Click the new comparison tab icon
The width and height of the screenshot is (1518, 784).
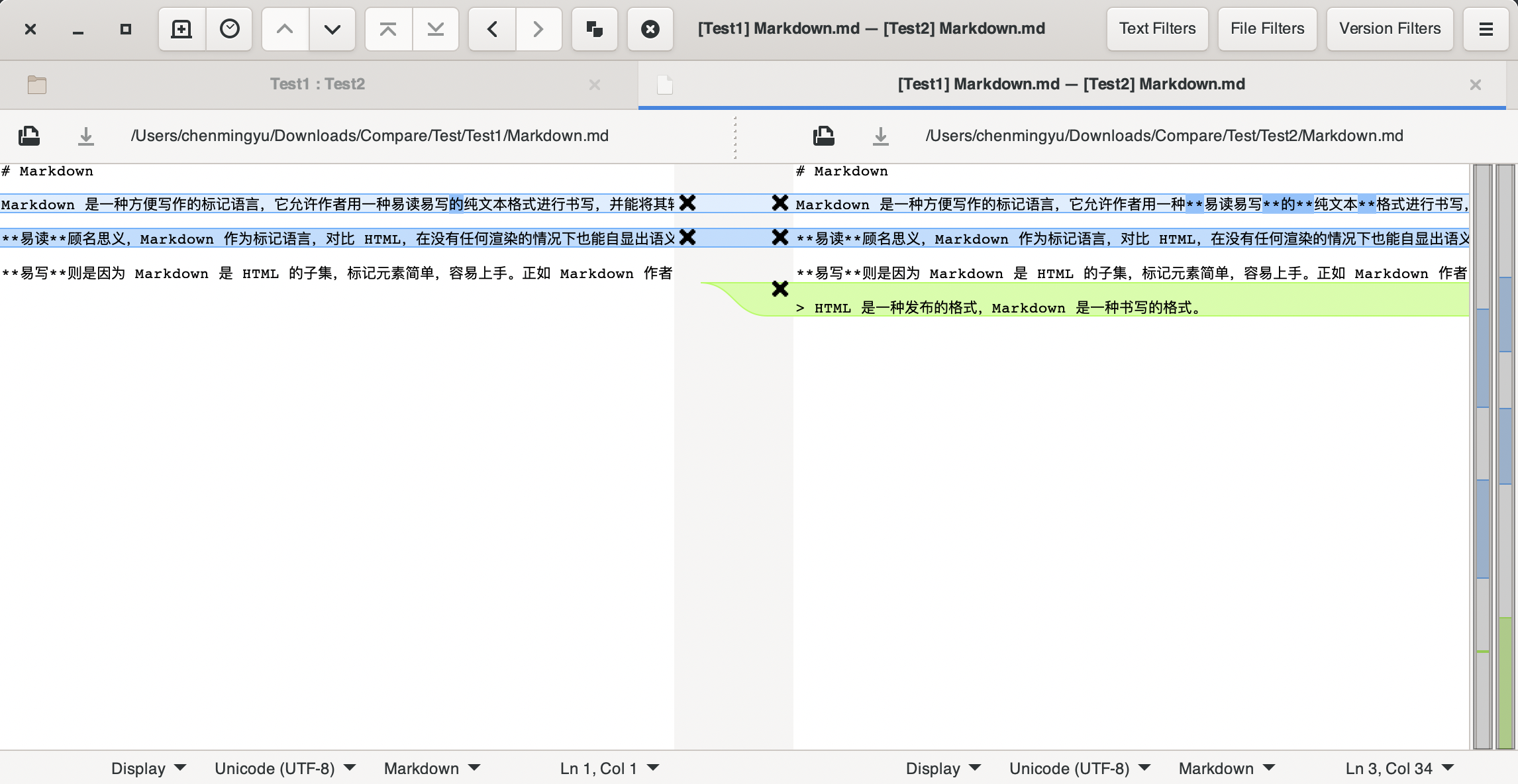[181, 29]
